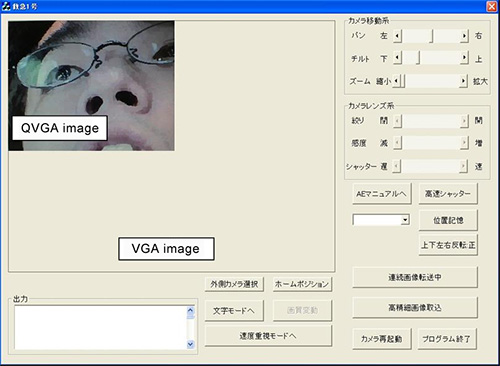
Task: Click the pan left arrow (左)
Action: pyautogui.click(x=397, y=36)
